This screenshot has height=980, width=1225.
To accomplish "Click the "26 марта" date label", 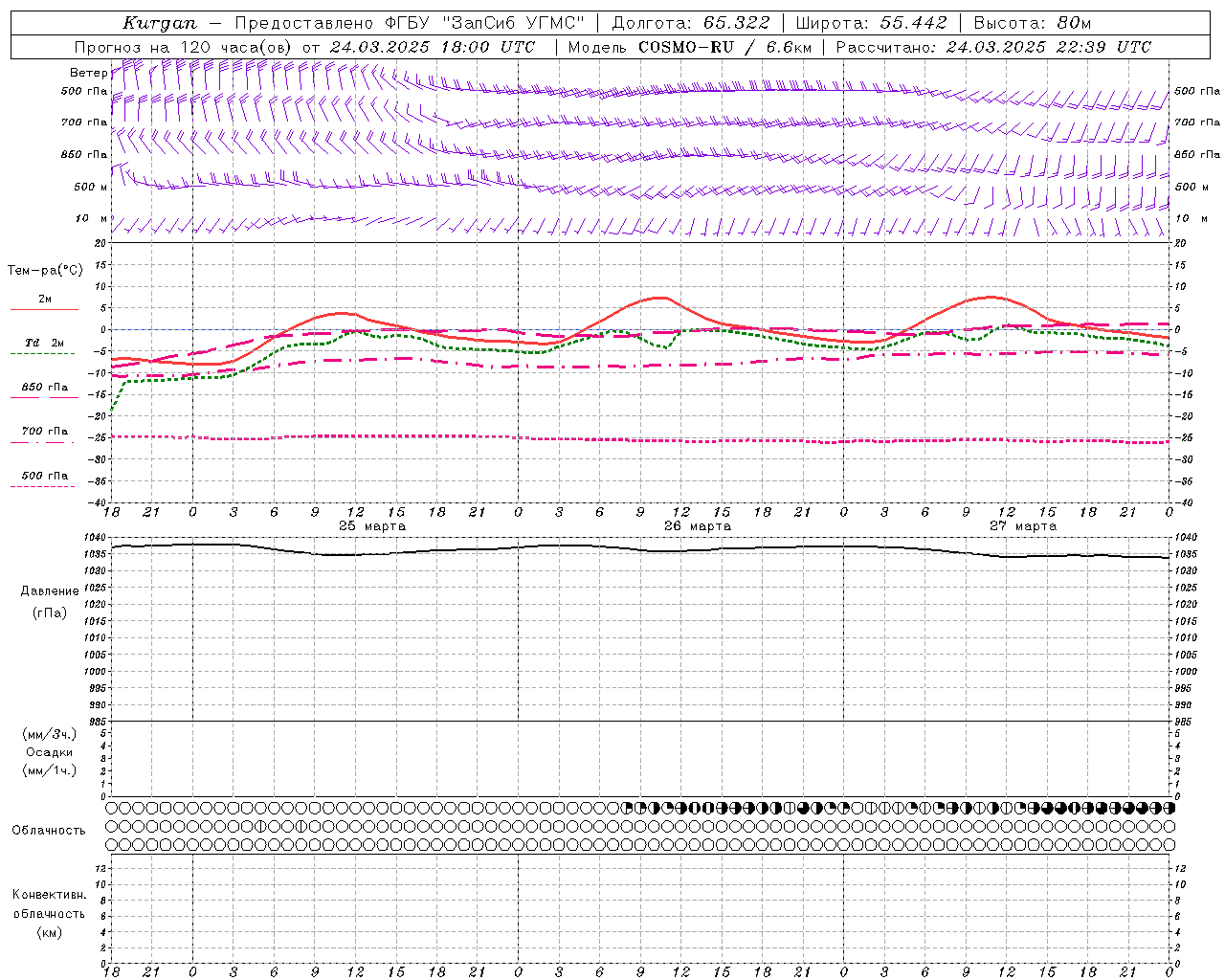I will [x=698, y=526].
